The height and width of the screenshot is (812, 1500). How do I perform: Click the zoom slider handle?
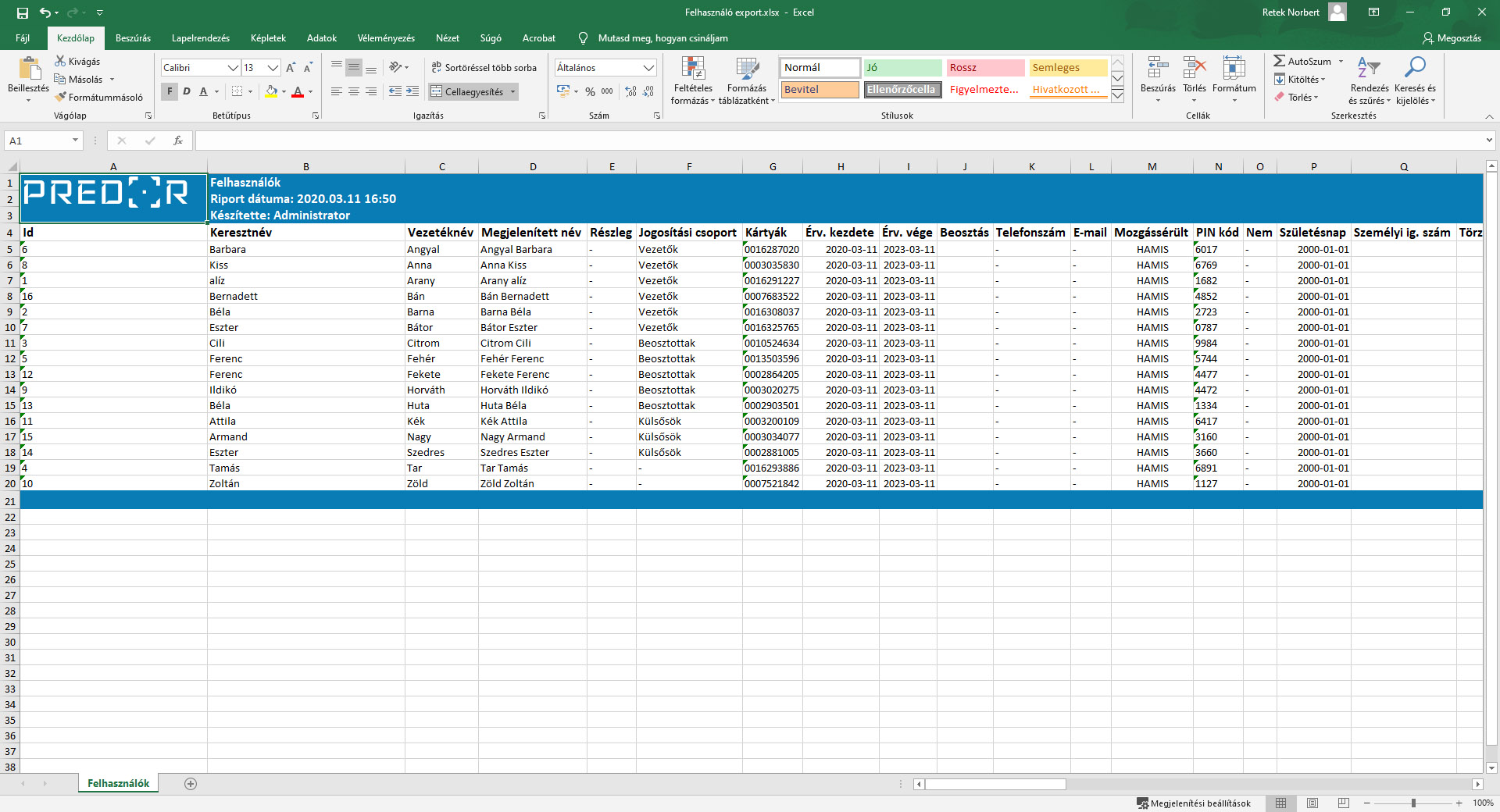[1413, 803]
